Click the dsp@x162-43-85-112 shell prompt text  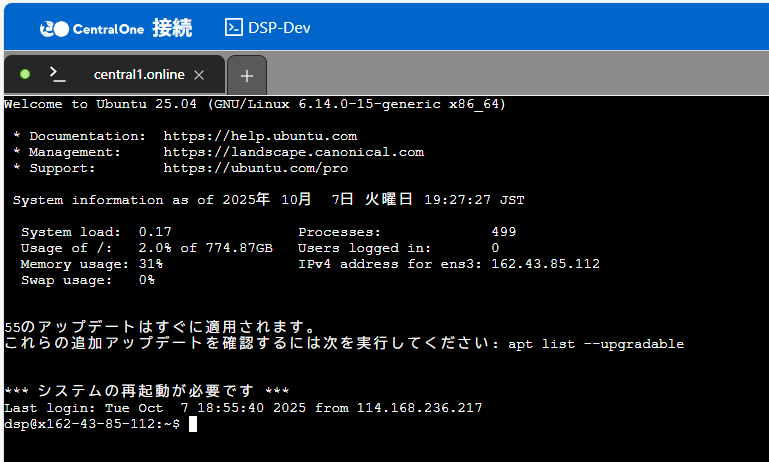pos(91,424)
